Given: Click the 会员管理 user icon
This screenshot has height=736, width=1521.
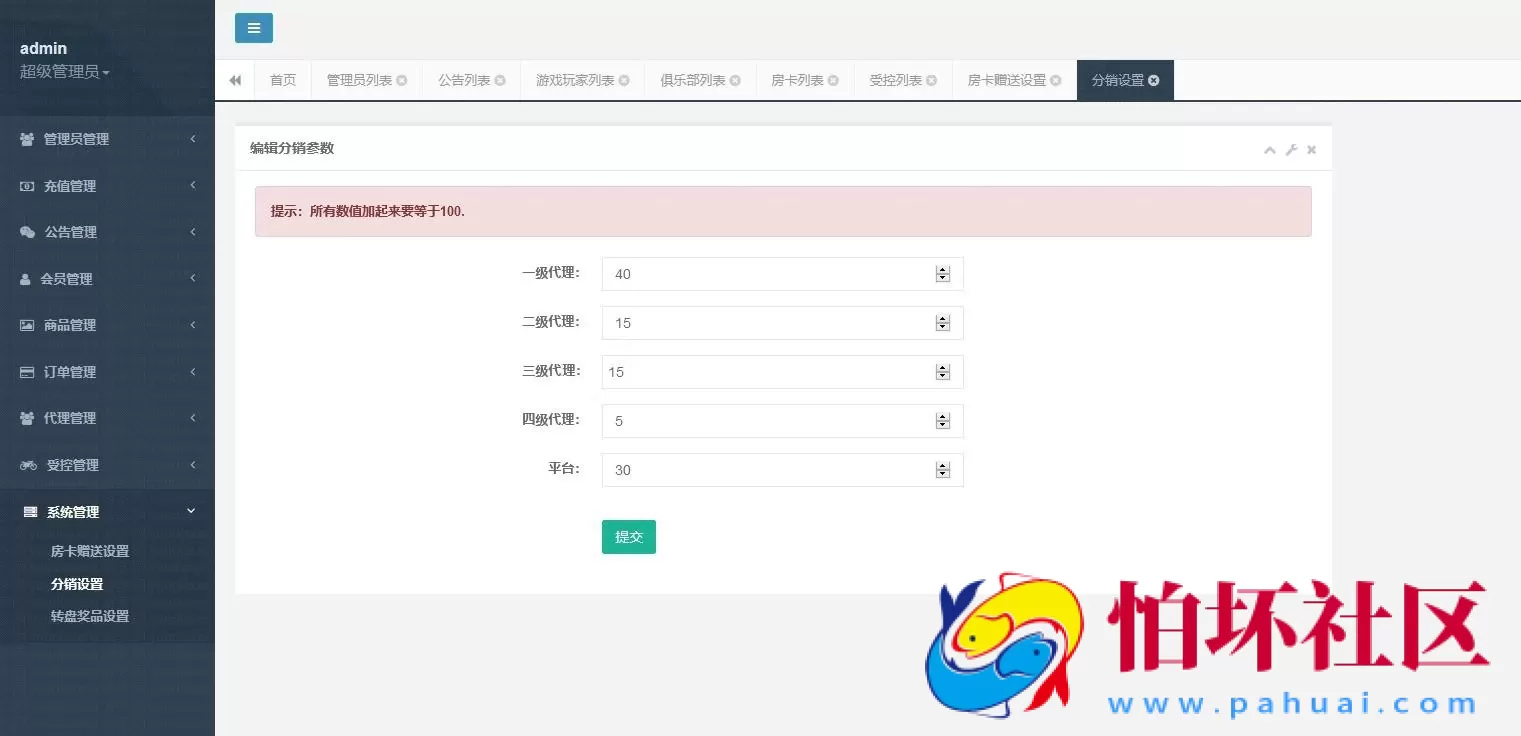Looking at the screenshot, I should pyautogui.click(x=25, y=278).
